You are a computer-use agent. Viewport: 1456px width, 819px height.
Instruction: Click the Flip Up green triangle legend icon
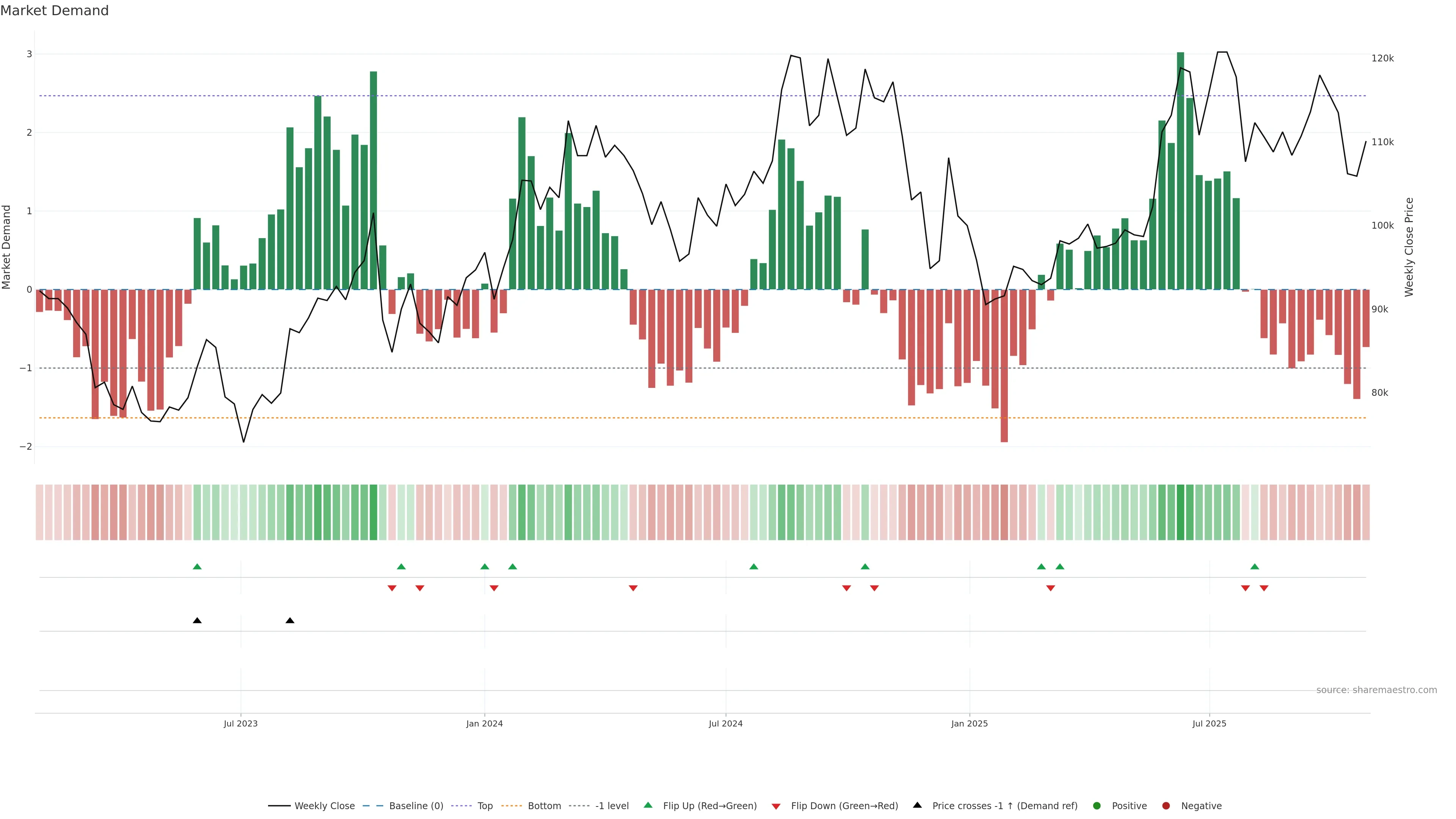tap(648, 805)
